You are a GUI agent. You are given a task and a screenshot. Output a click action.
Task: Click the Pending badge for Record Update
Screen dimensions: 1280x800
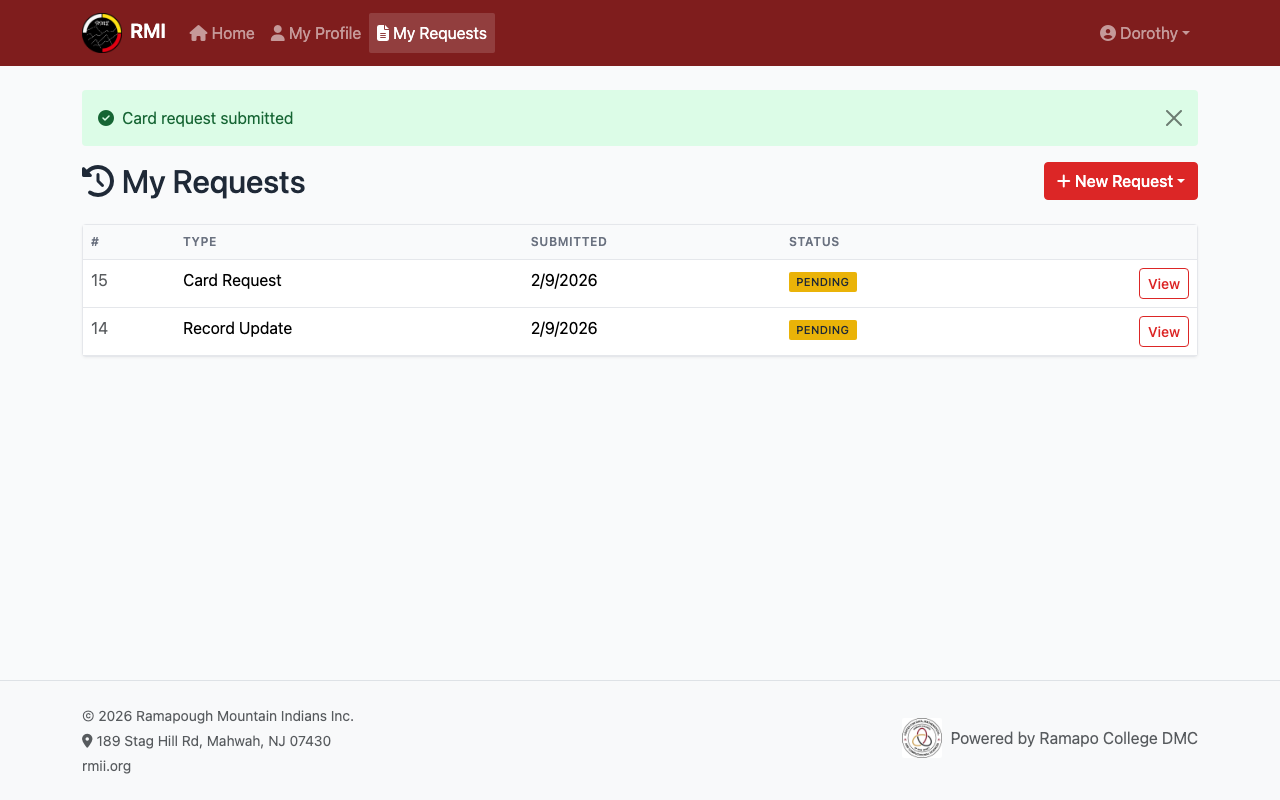pyautogui.click(x=822, y=330)
